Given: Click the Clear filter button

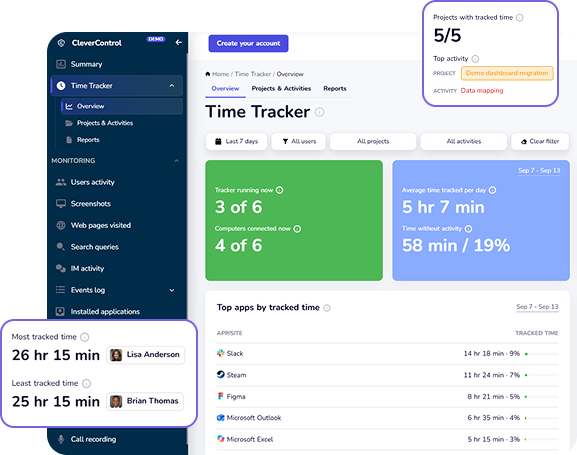Looking at the screenshot, I should 540,141.
